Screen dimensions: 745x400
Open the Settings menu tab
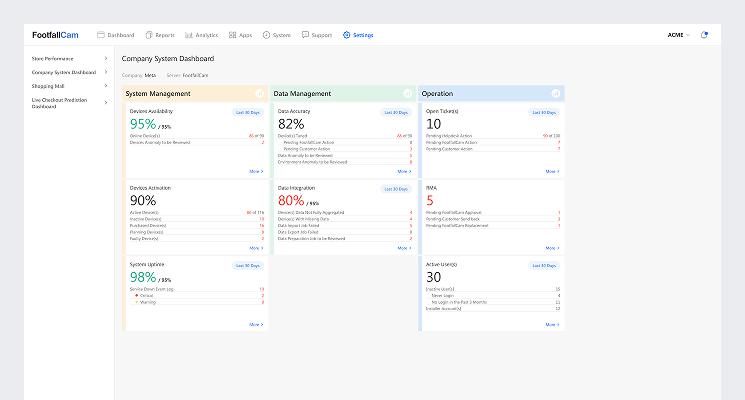(358, 35)
